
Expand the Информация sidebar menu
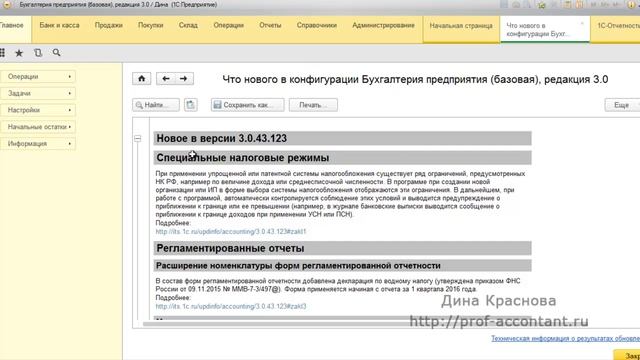click(x=38, y=144)
